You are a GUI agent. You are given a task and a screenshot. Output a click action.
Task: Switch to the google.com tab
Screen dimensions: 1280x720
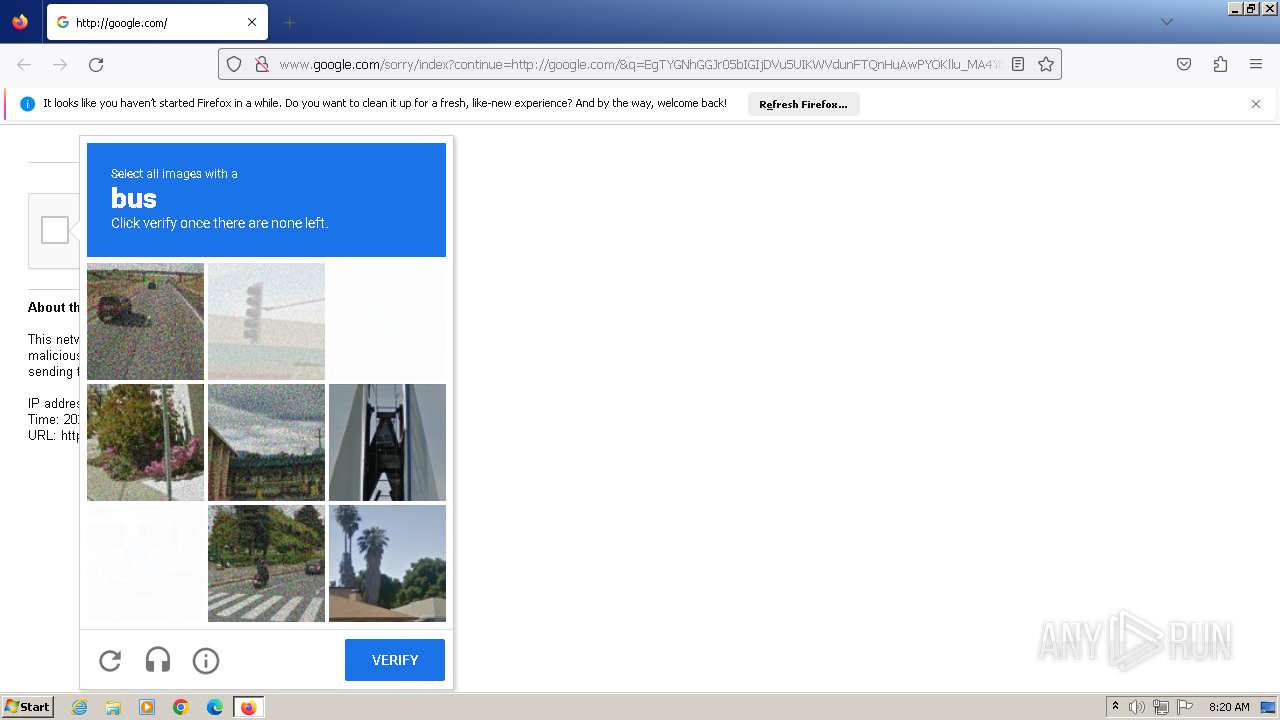(155, 22)
